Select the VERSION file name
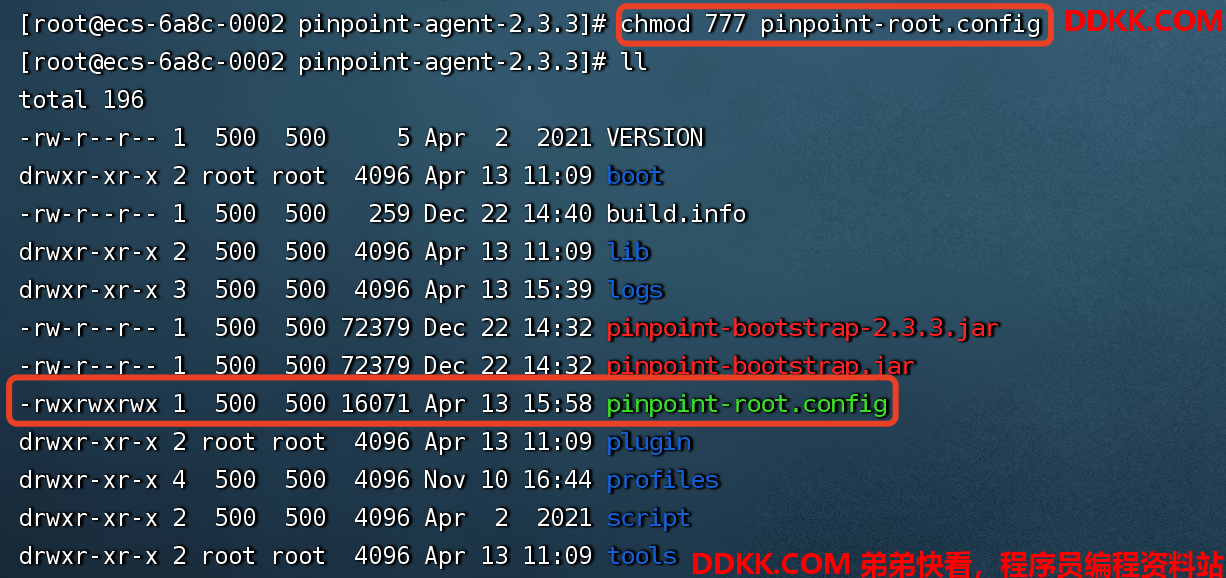Screen dimensions: 1226x578 tap(655, 138)
